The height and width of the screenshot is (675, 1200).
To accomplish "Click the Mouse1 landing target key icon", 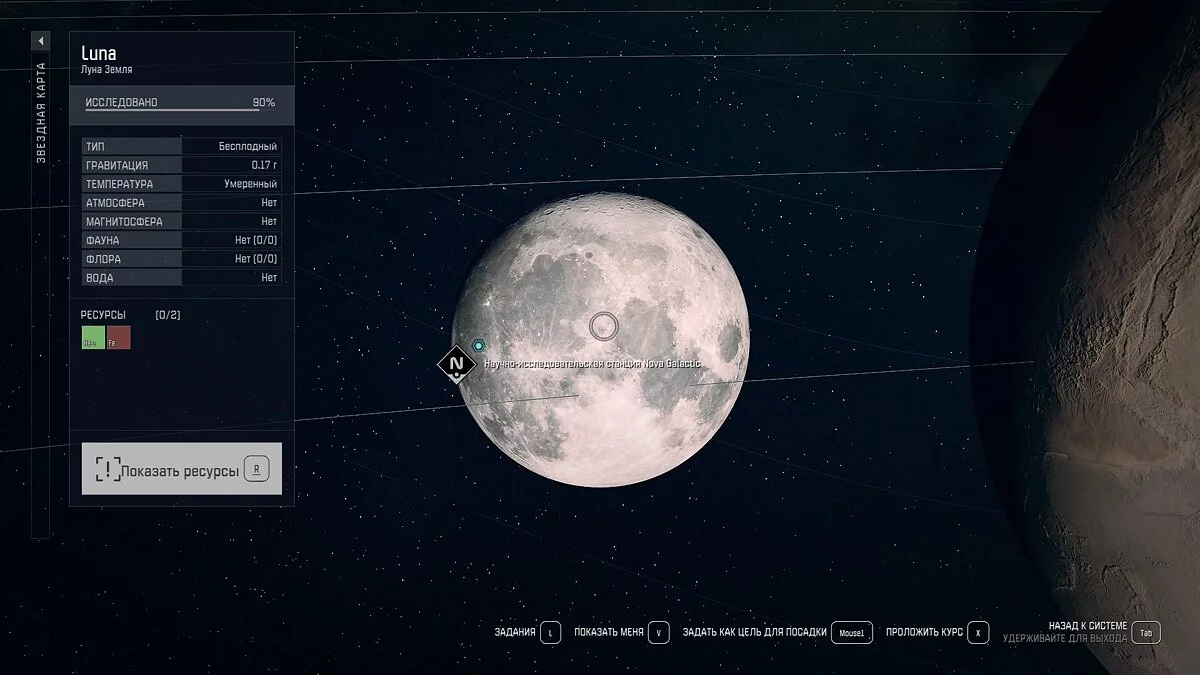I will point(852,632).
